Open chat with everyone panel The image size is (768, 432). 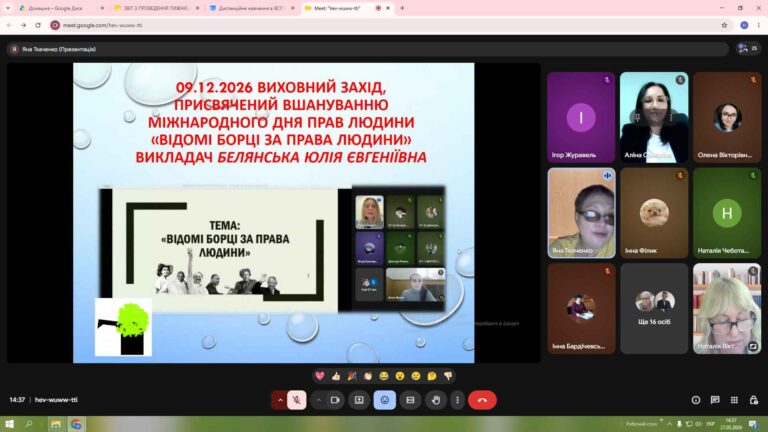coord(715,400)
